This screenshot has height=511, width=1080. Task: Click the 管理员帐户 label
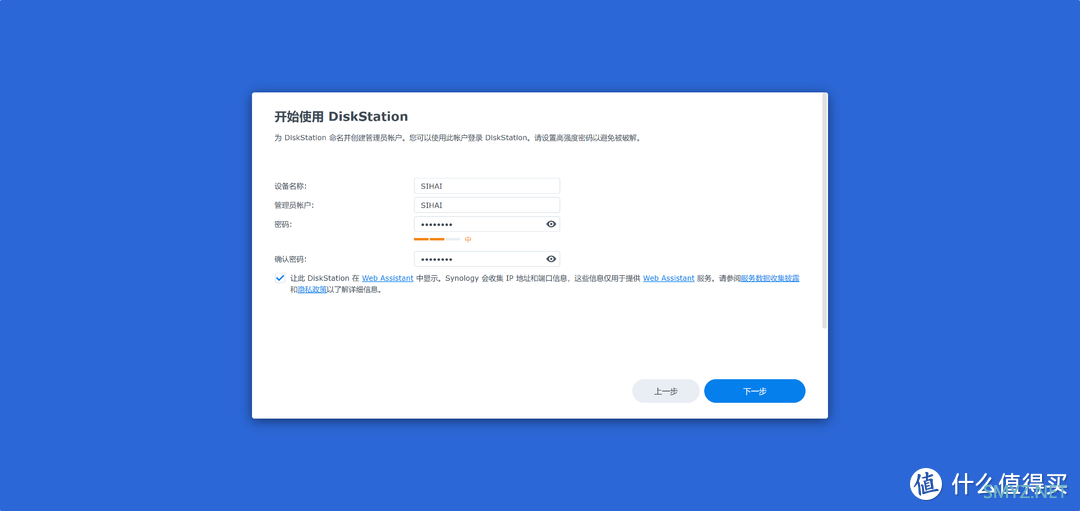pyautogui.click(x=293, y=205)
